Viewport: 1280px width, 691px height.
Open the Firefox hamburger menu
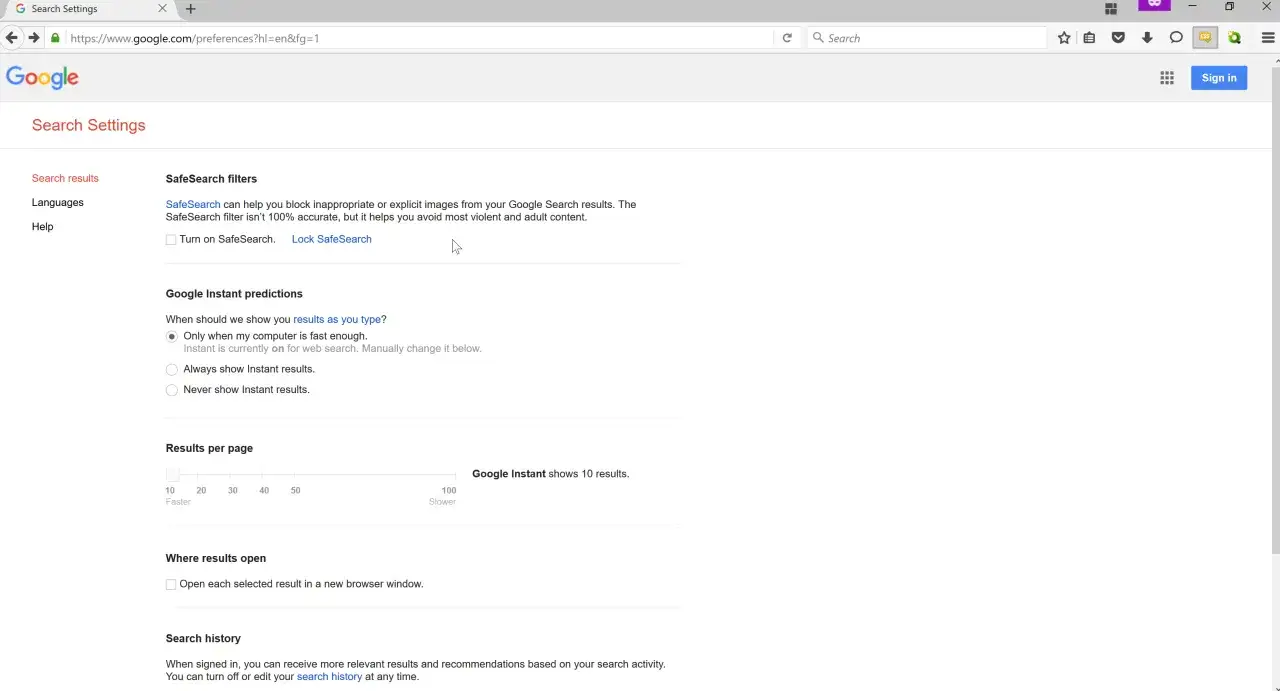coord(1268,38)
